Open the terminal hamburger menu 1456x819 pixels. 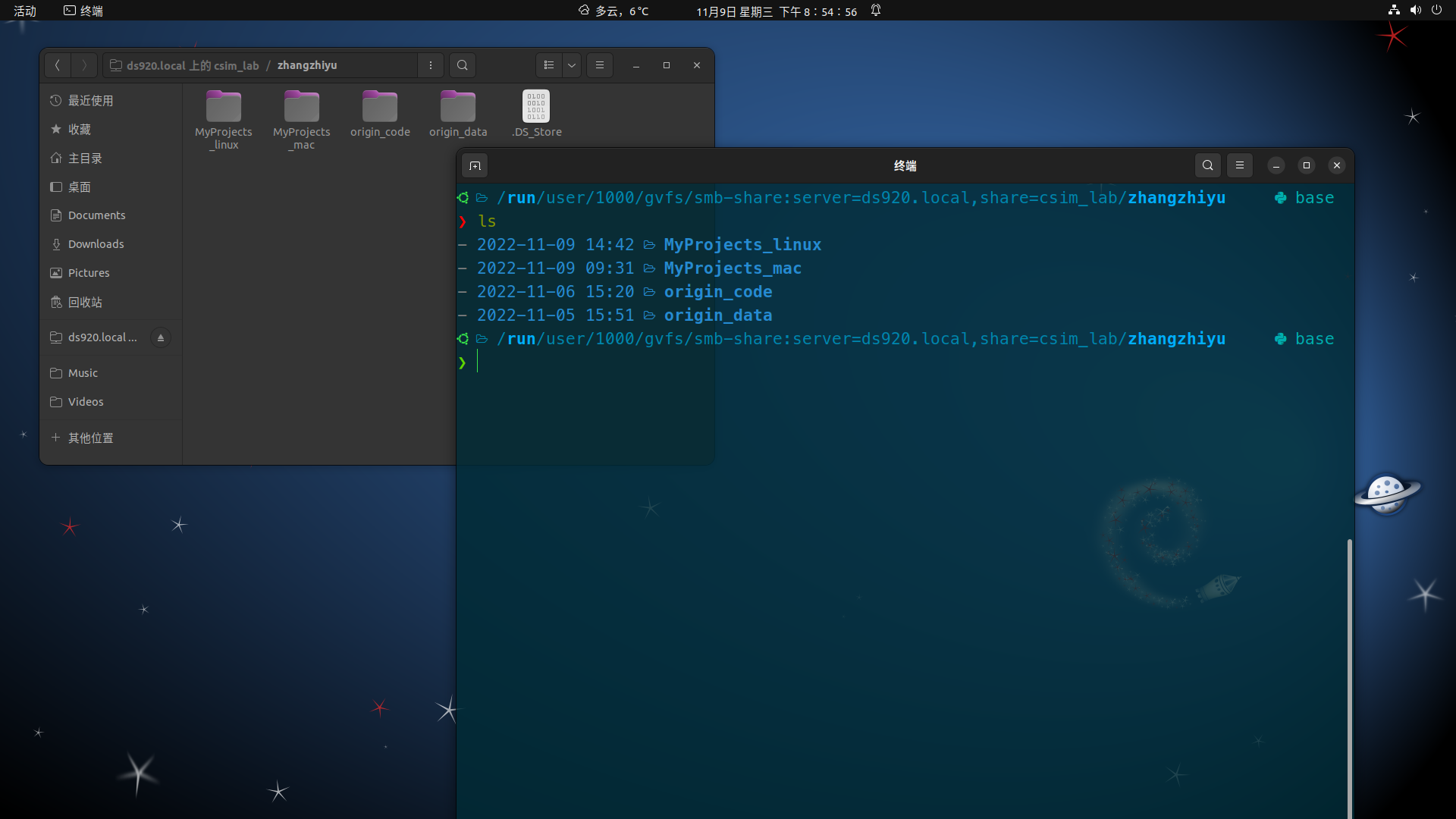(1240, 165)
